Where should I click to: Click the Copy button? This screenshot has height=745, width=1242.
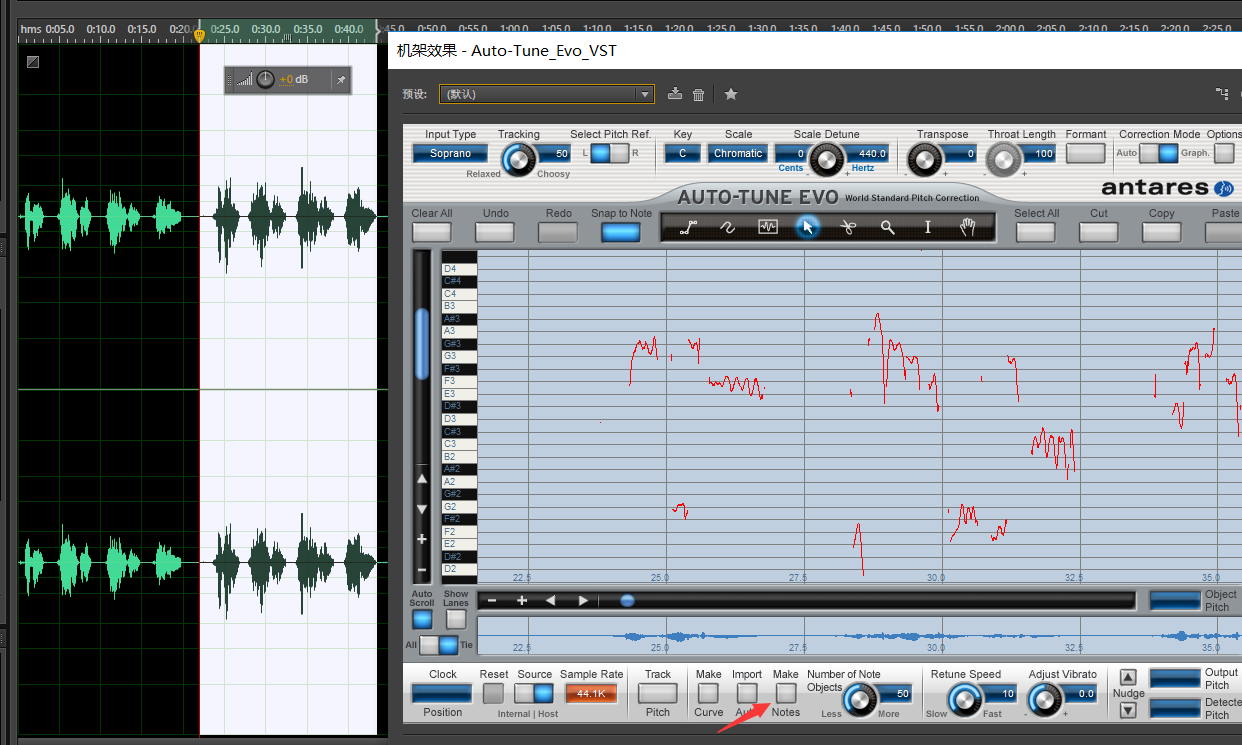(1162, 232)
